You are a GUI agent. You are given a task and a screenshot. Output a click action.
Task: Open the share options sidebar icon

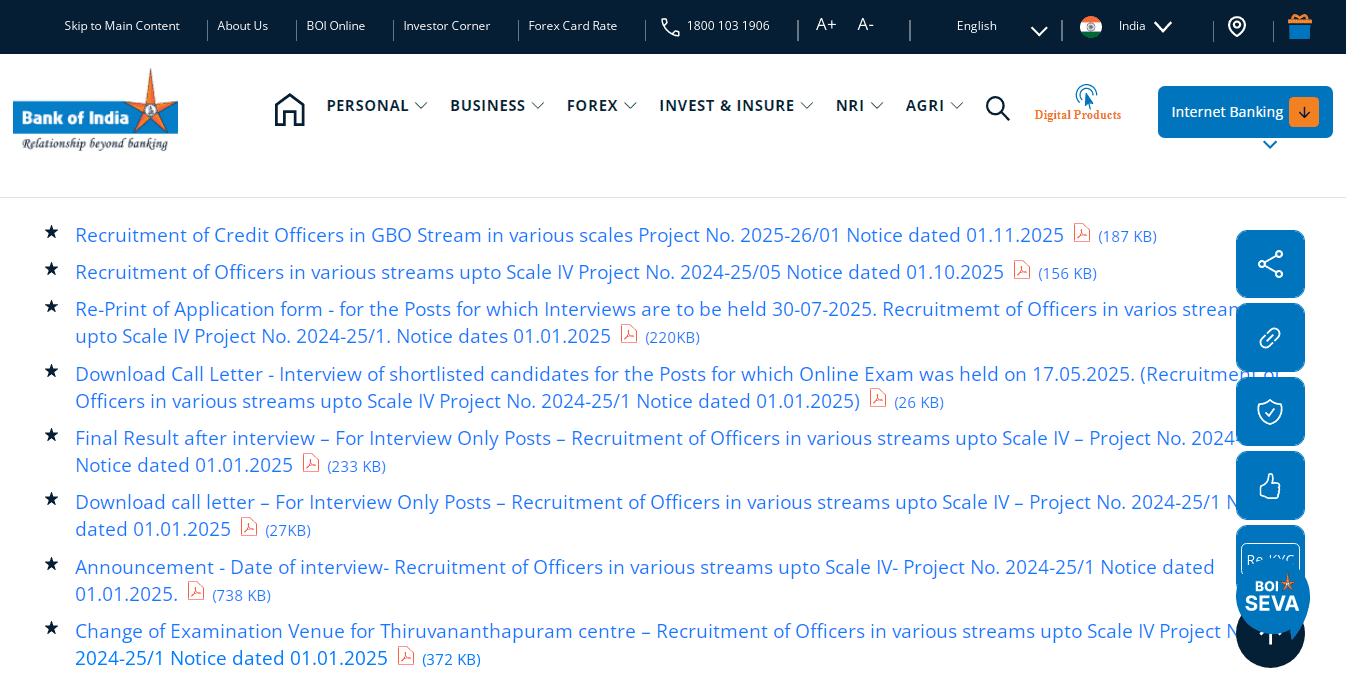pos(1270,264)
